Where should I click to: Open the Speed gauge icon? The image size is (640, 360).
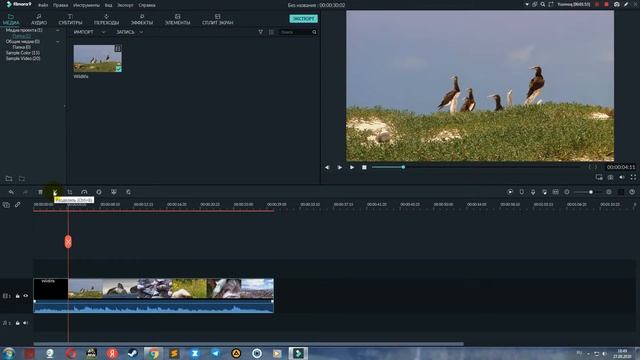[84, 192]
